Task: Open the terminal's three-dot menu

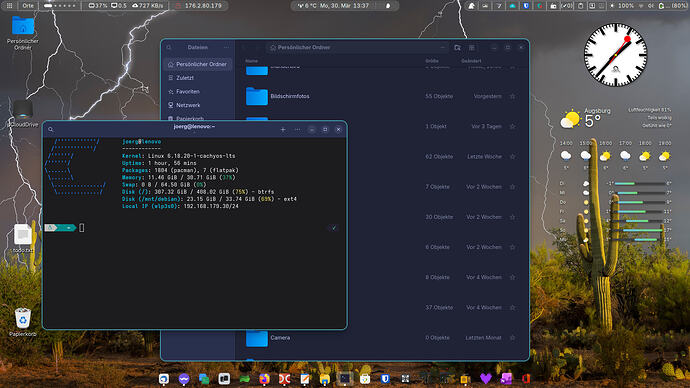Action: tap(297, 129)
